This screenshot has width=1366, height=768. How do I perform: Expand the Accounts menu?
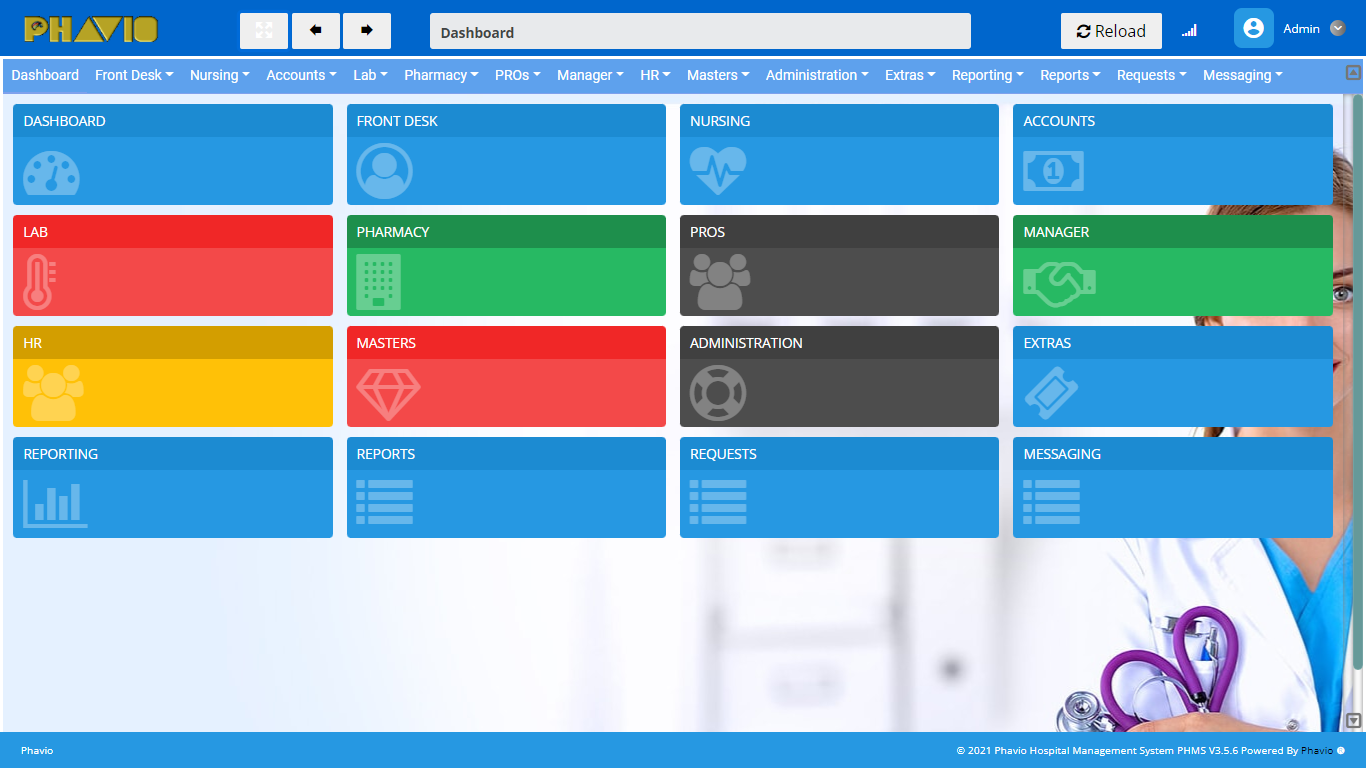(301, 75)
